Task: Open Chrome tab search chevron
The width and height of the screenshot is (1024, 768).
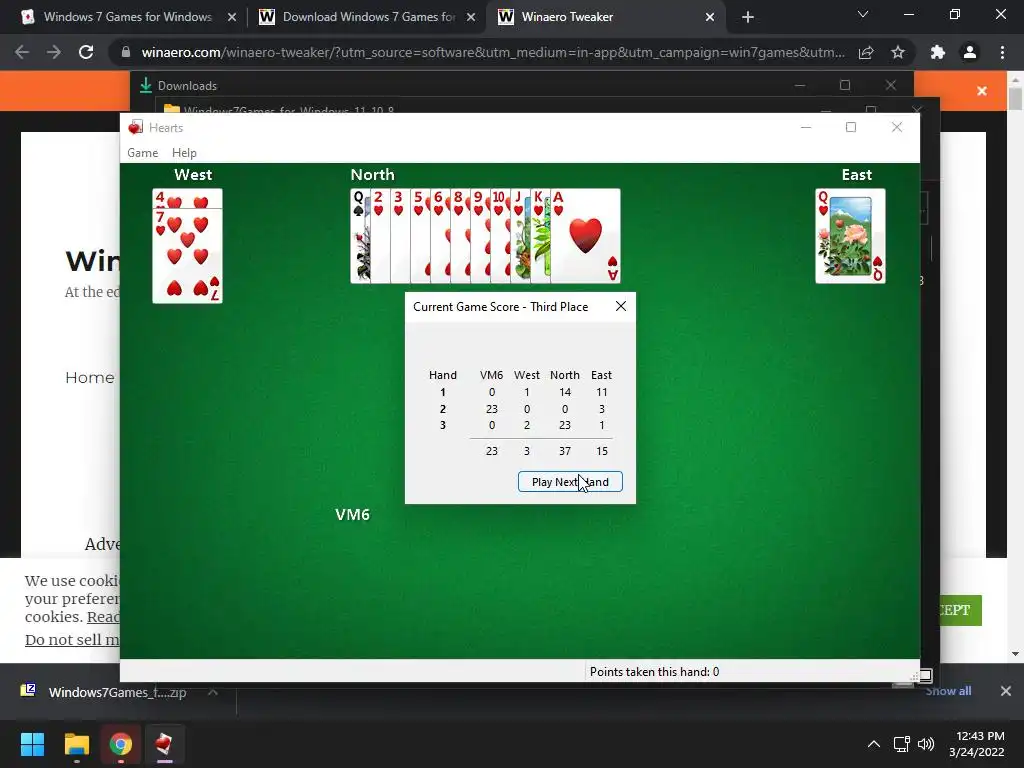Action: [x=863, y=14]
